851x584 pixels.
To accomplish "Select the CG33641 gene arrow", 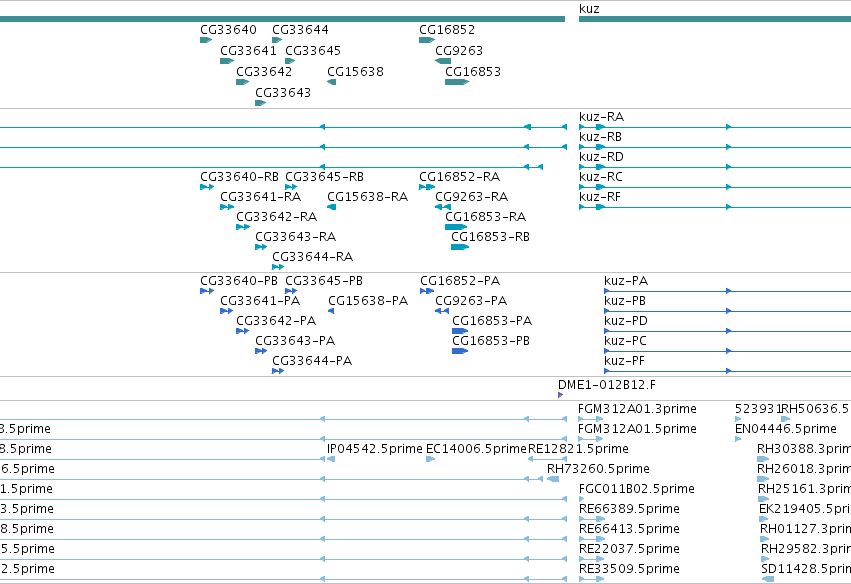I will click(x=227, y=61).
